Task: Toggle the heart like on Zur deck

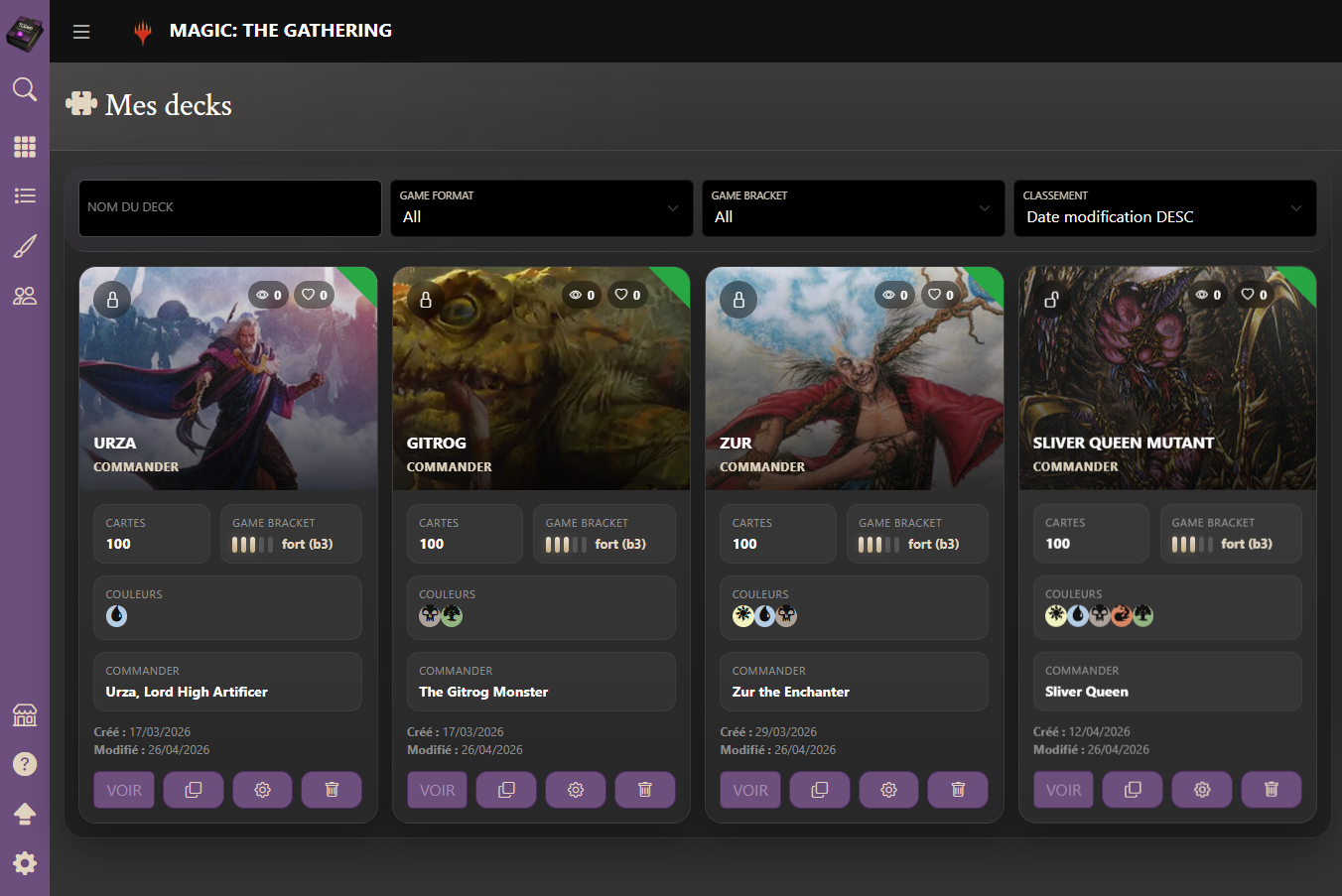Action: (941, 295)
